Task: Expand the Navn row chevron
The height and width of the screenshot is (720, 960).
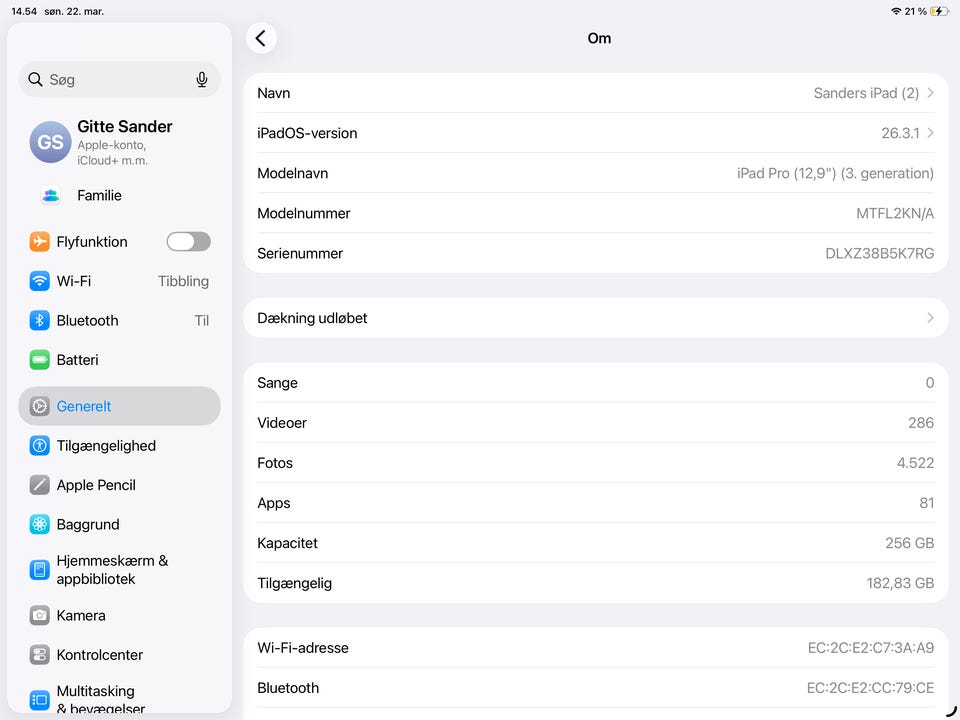Action: pos(931,92)
